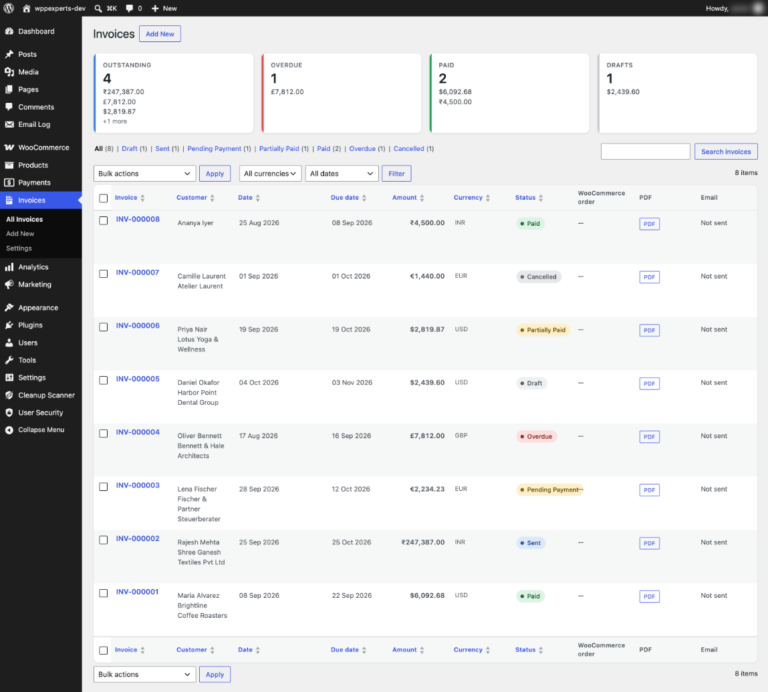Click the Cleanup Scanner icon
The image size is (768, 692).
pyautogui.click(x=9, y=395)
